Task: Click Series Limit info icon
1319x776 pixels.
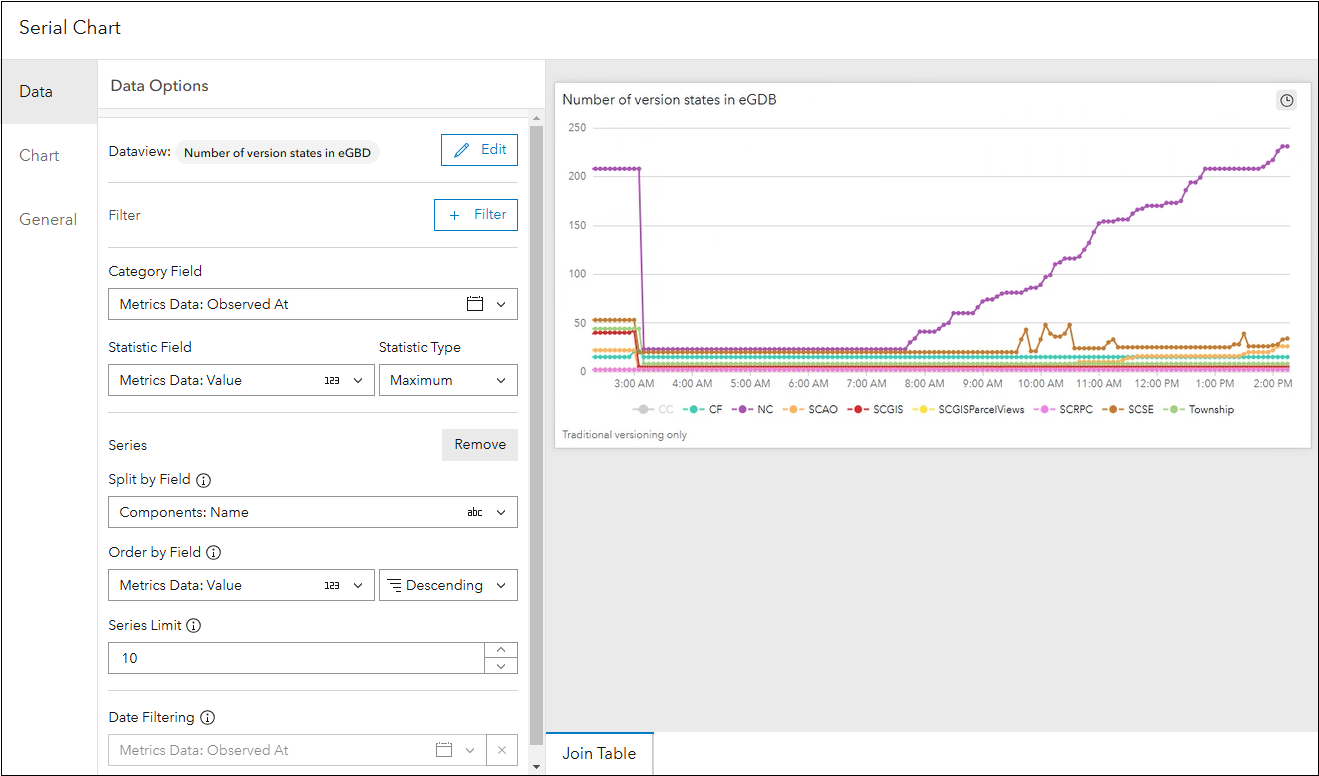Action: tap(194, 626)
